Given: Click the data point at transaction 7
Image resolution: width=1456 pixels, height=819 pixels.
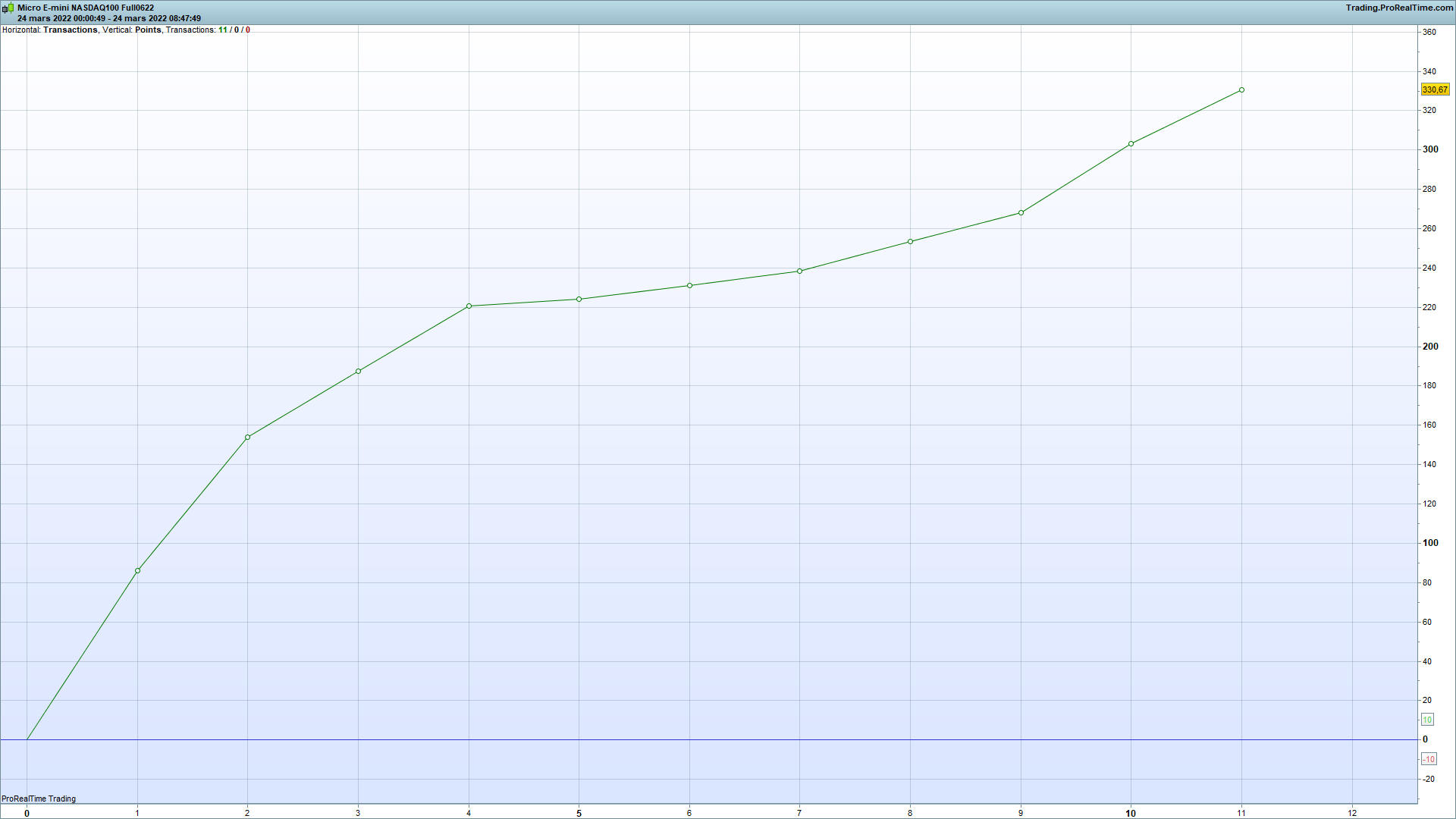Looking at the screenshot, I should (x=799, y=271).
